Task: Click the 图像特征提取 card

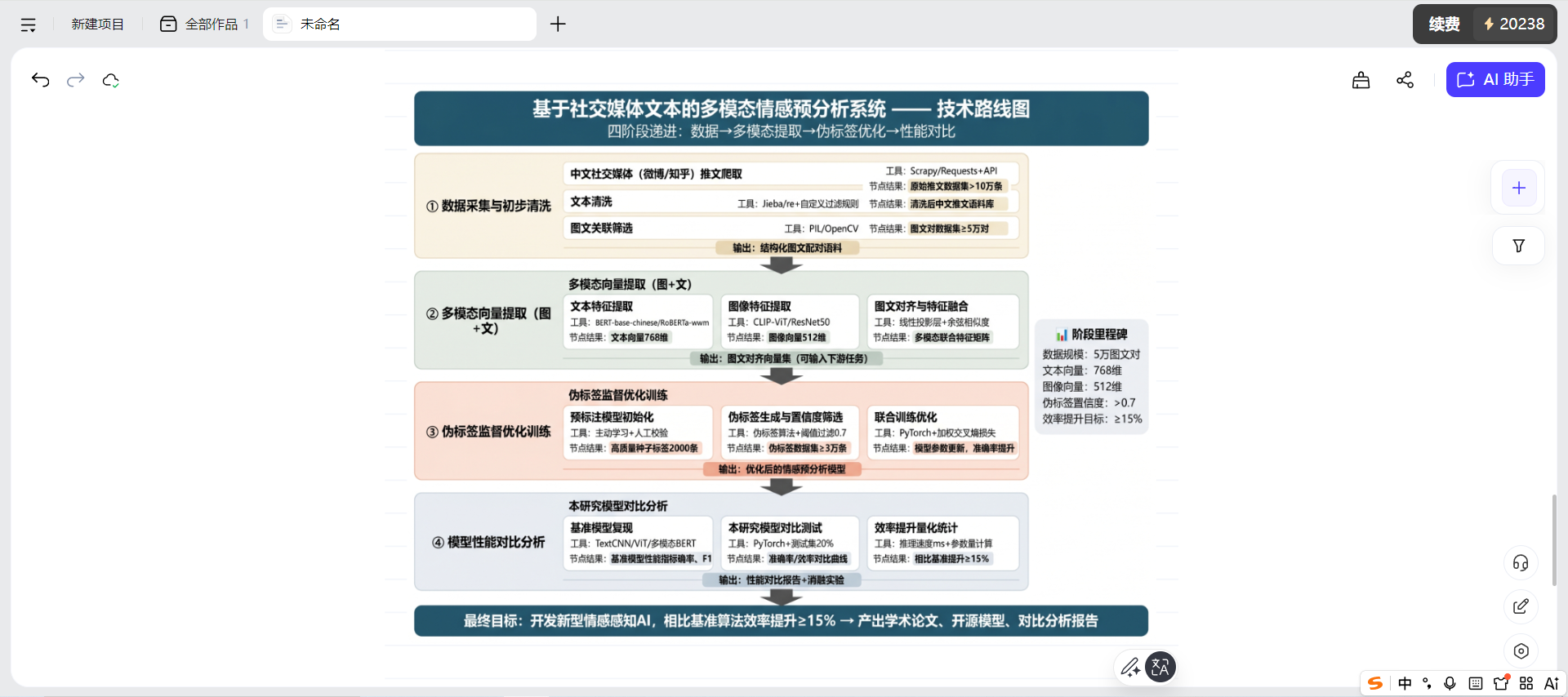Action: point(790,322)
